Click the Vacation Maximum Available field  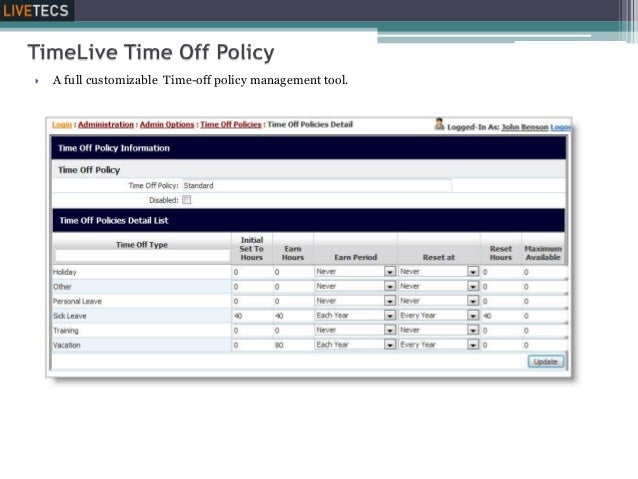tap(544, 345)
